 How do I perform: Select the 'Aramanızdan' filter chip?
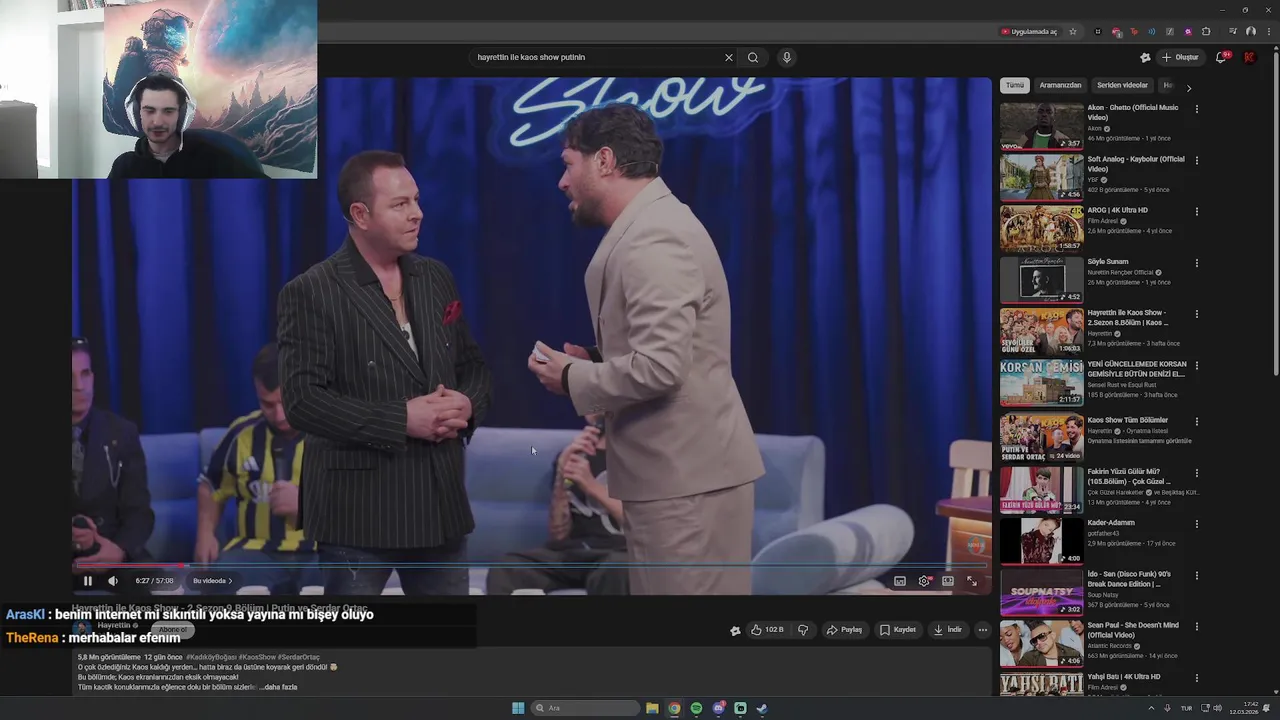[x=1060, y=85]
